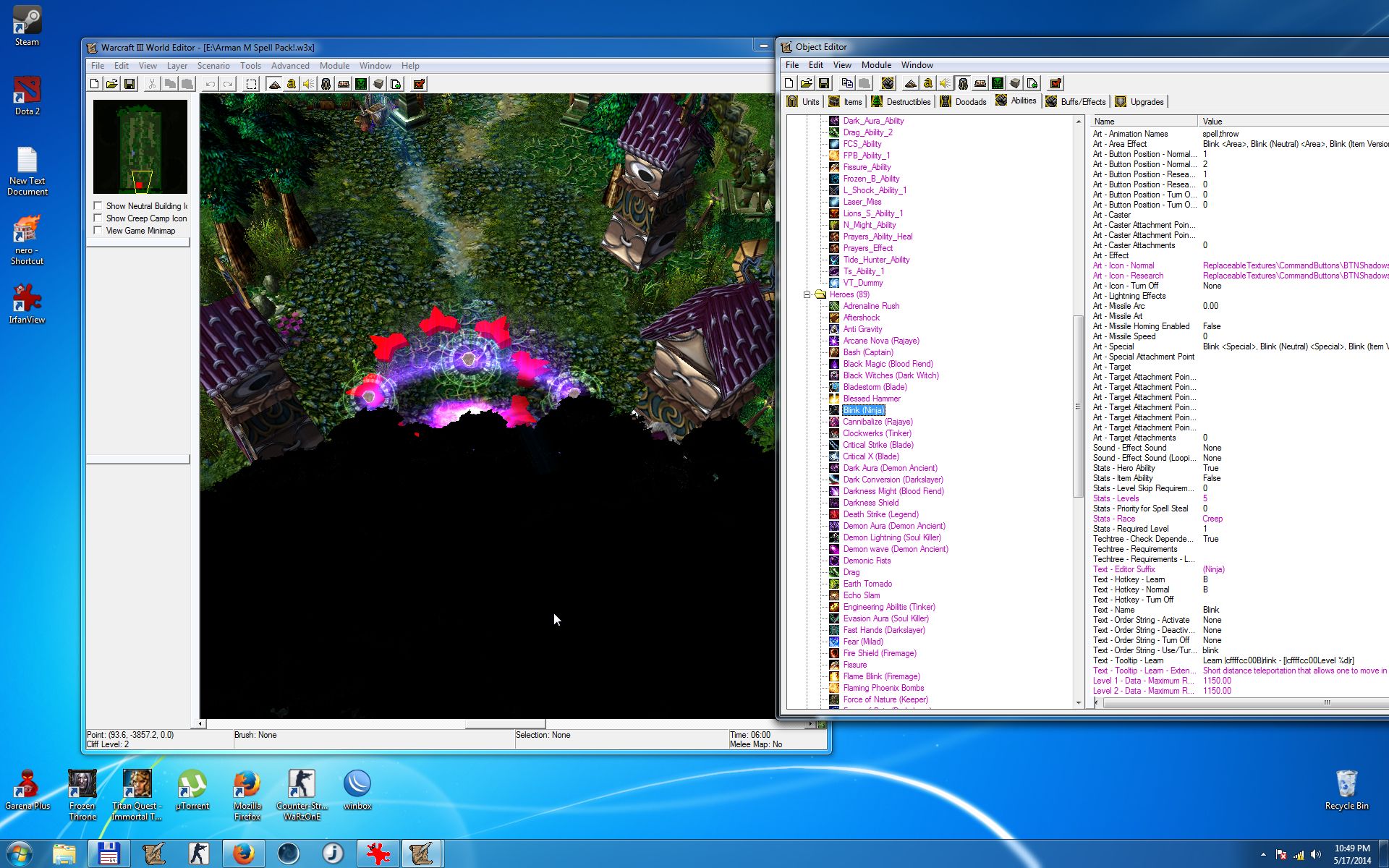Select Flame Blink (Firemage) ability
The height and width of the screenshot is (868, 1389).
coord(881,676)
